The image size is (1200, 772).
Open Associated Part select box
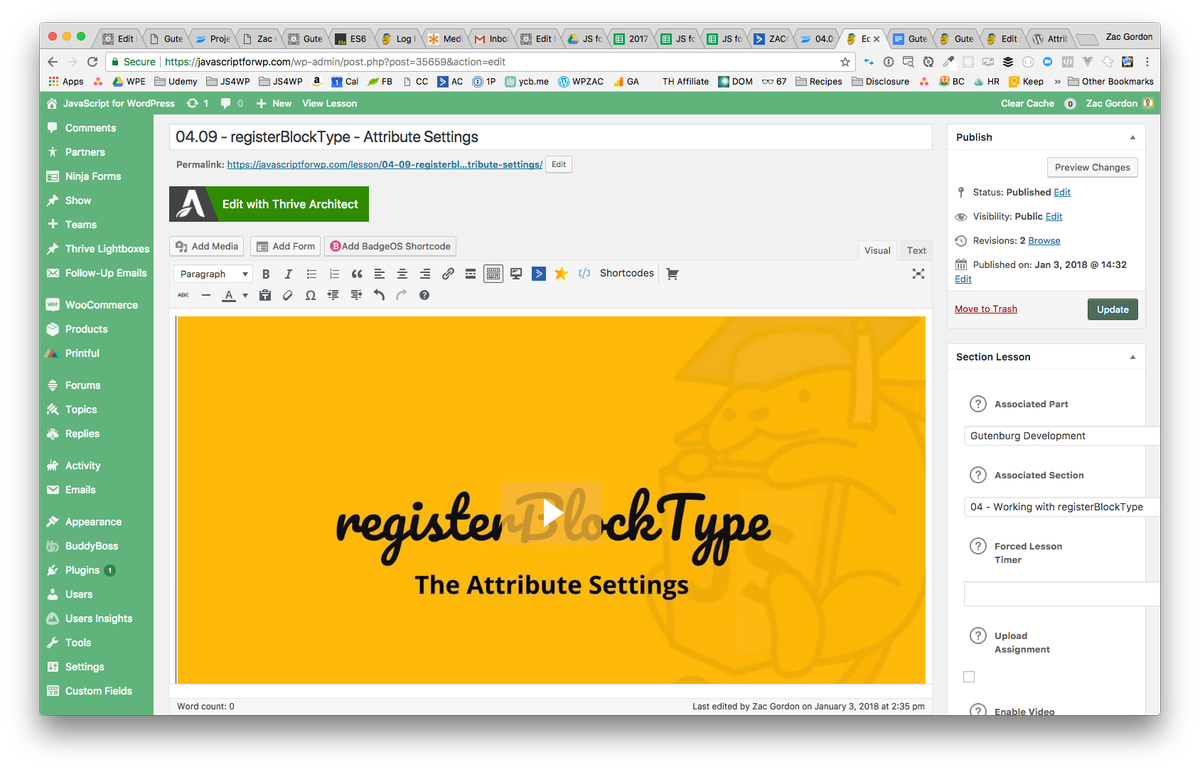[1062, 436]
